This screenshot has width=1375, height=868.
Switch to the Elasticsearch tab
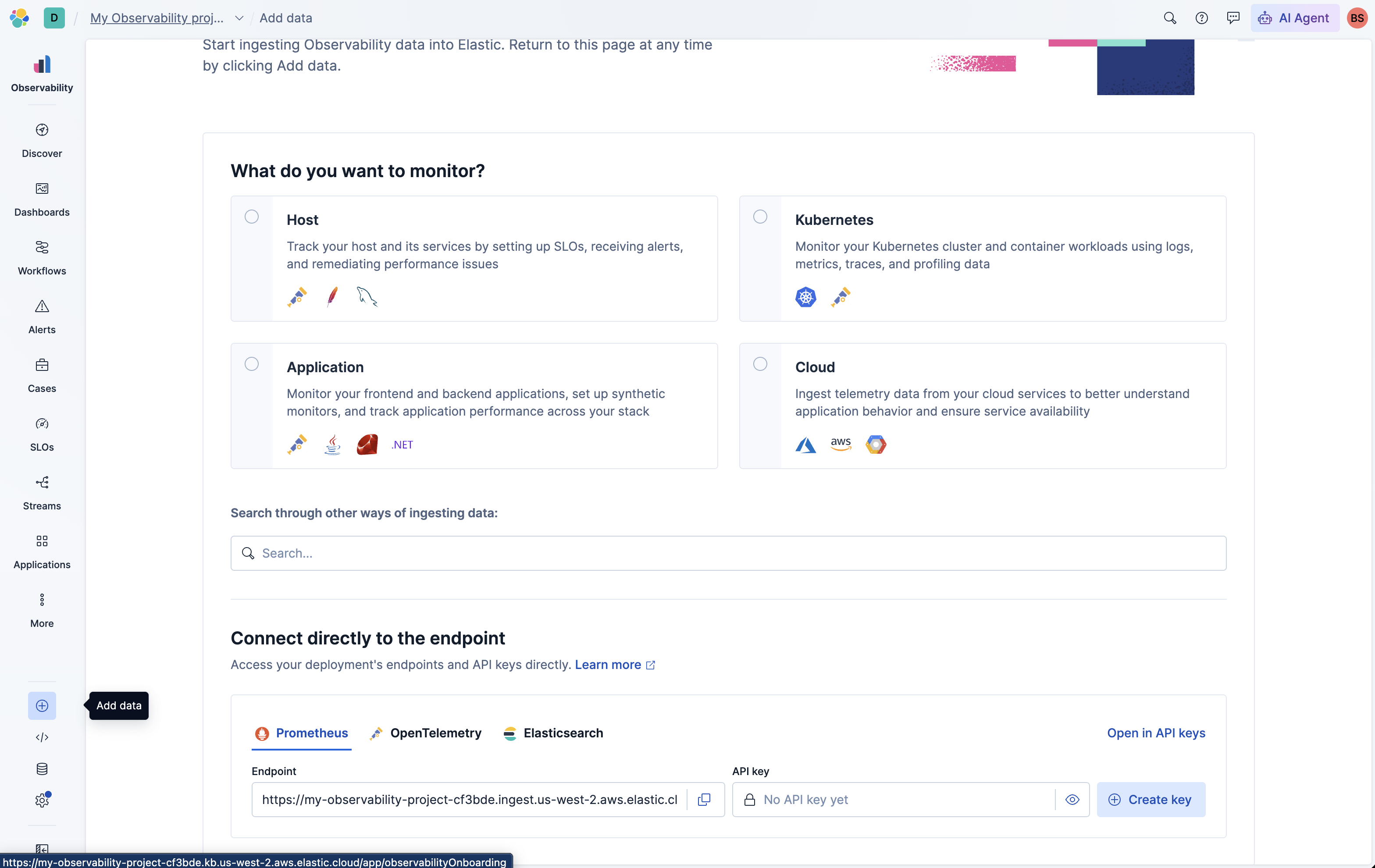tap(553, 733)
